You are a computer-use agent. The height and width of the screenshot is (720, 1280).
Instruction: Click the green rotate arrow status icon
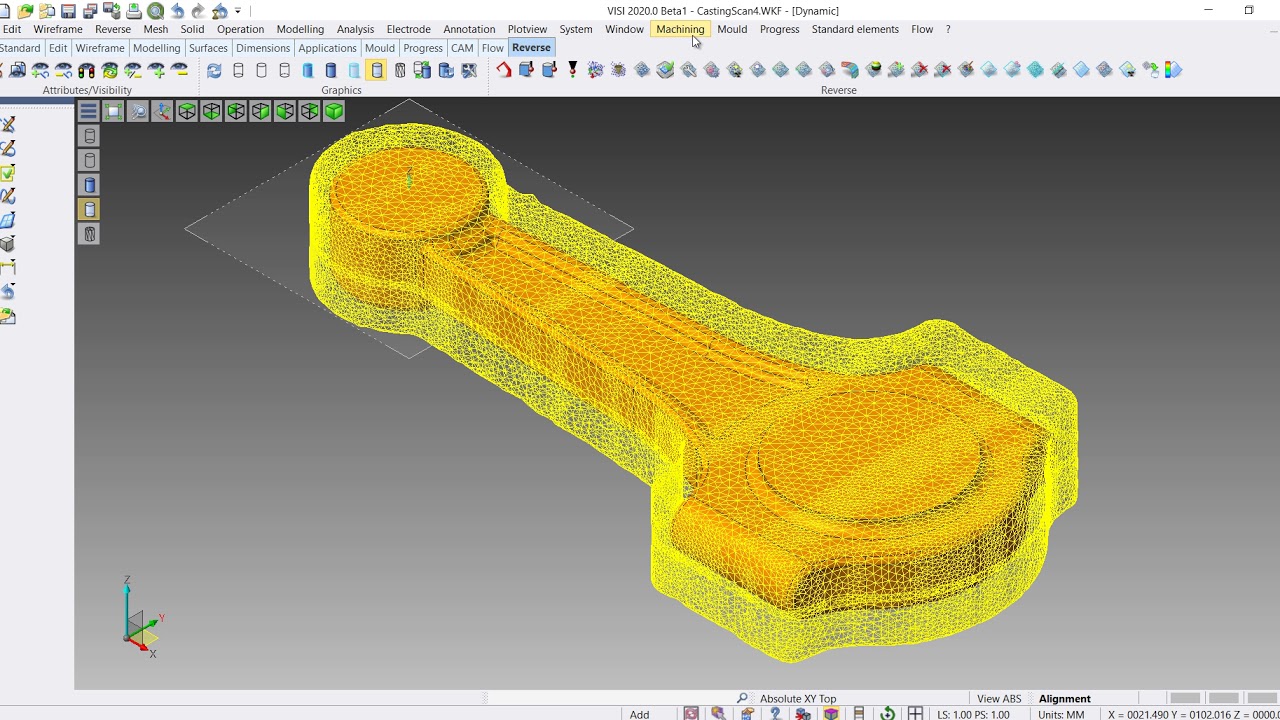click(887, 714)
